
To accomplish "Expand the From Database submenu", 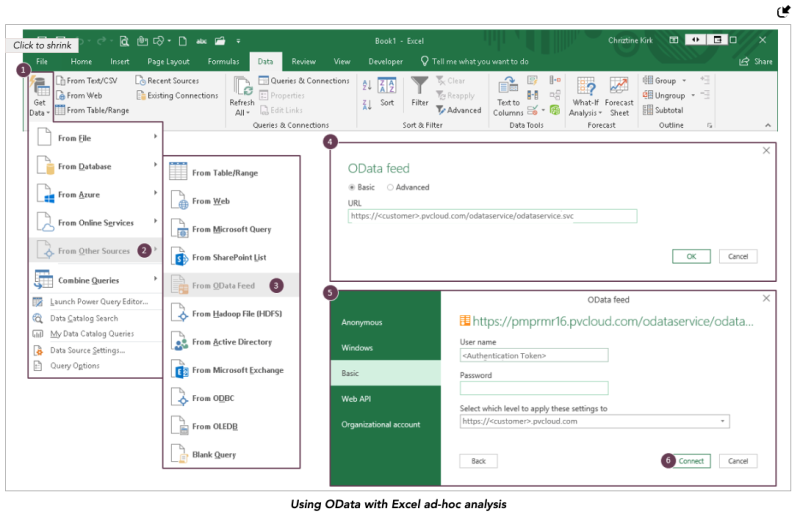I will tap(96, 166).
